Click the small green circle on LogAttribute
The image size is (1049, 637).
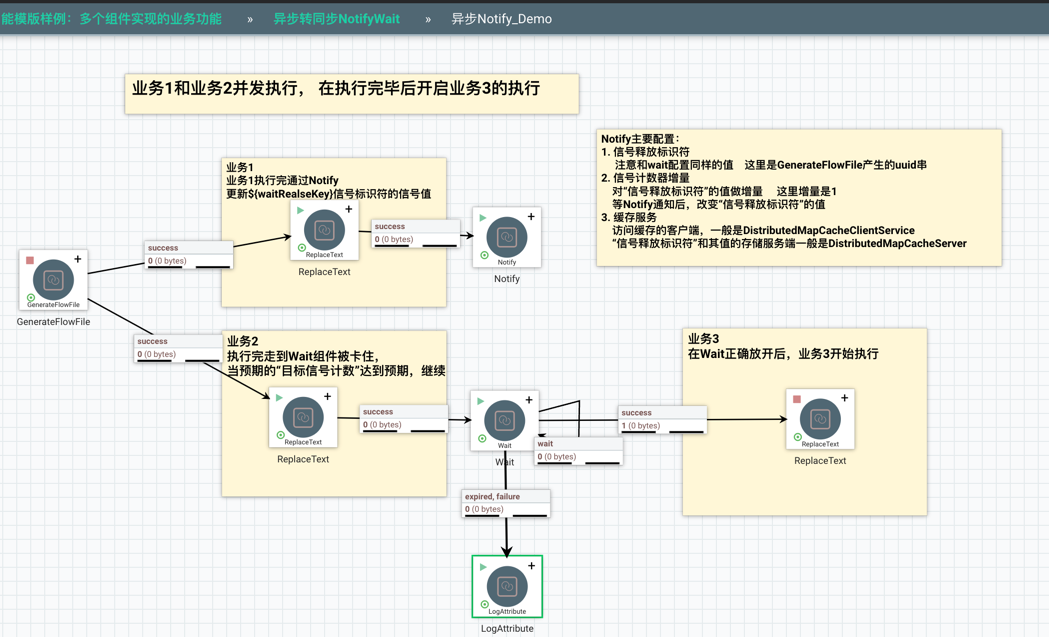pyautogui.click(x=485, y=604)
